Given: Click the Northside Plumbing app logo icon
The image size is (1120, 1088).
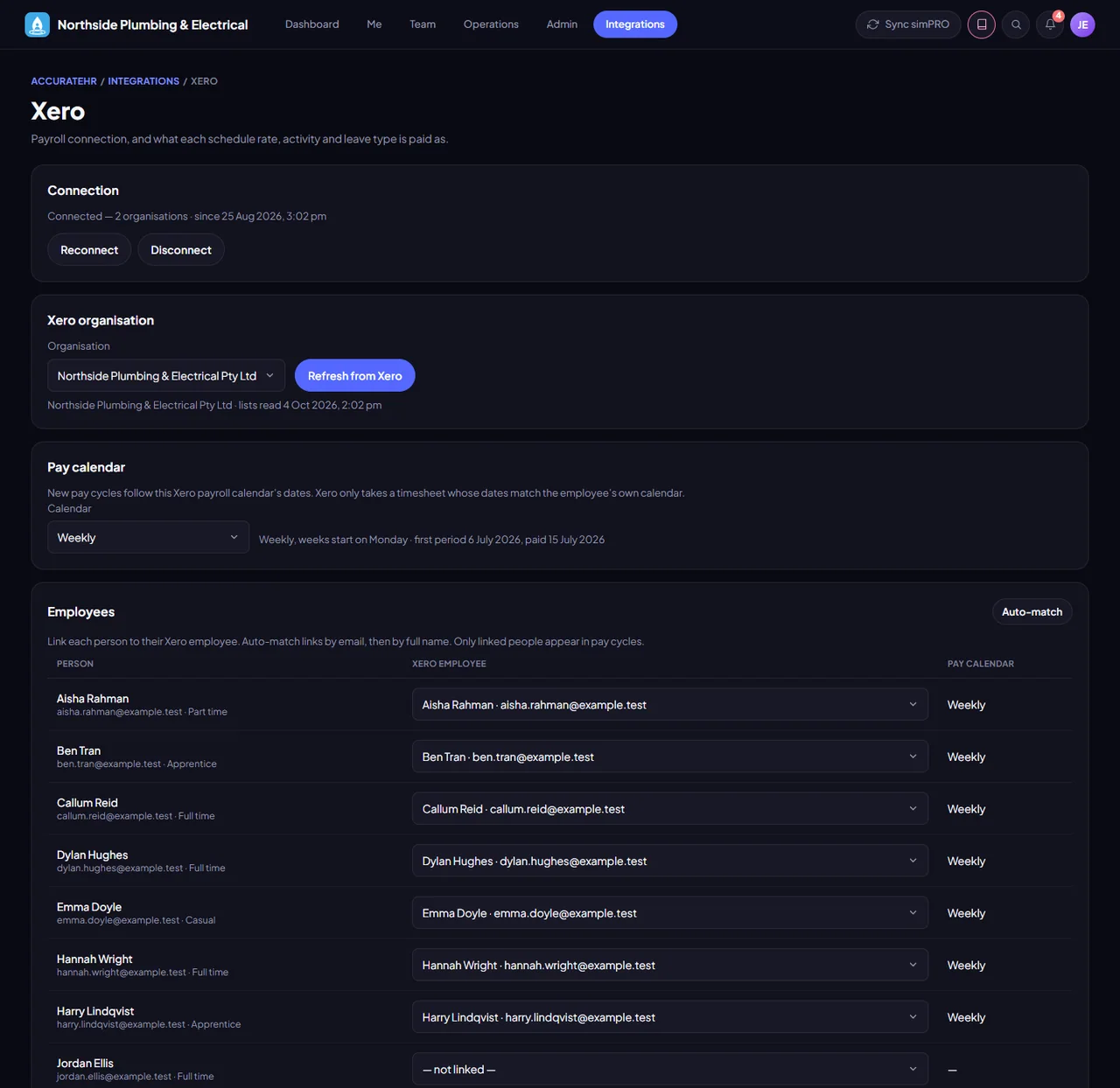Looking at the screenshot, I should [x=38, y=24].
